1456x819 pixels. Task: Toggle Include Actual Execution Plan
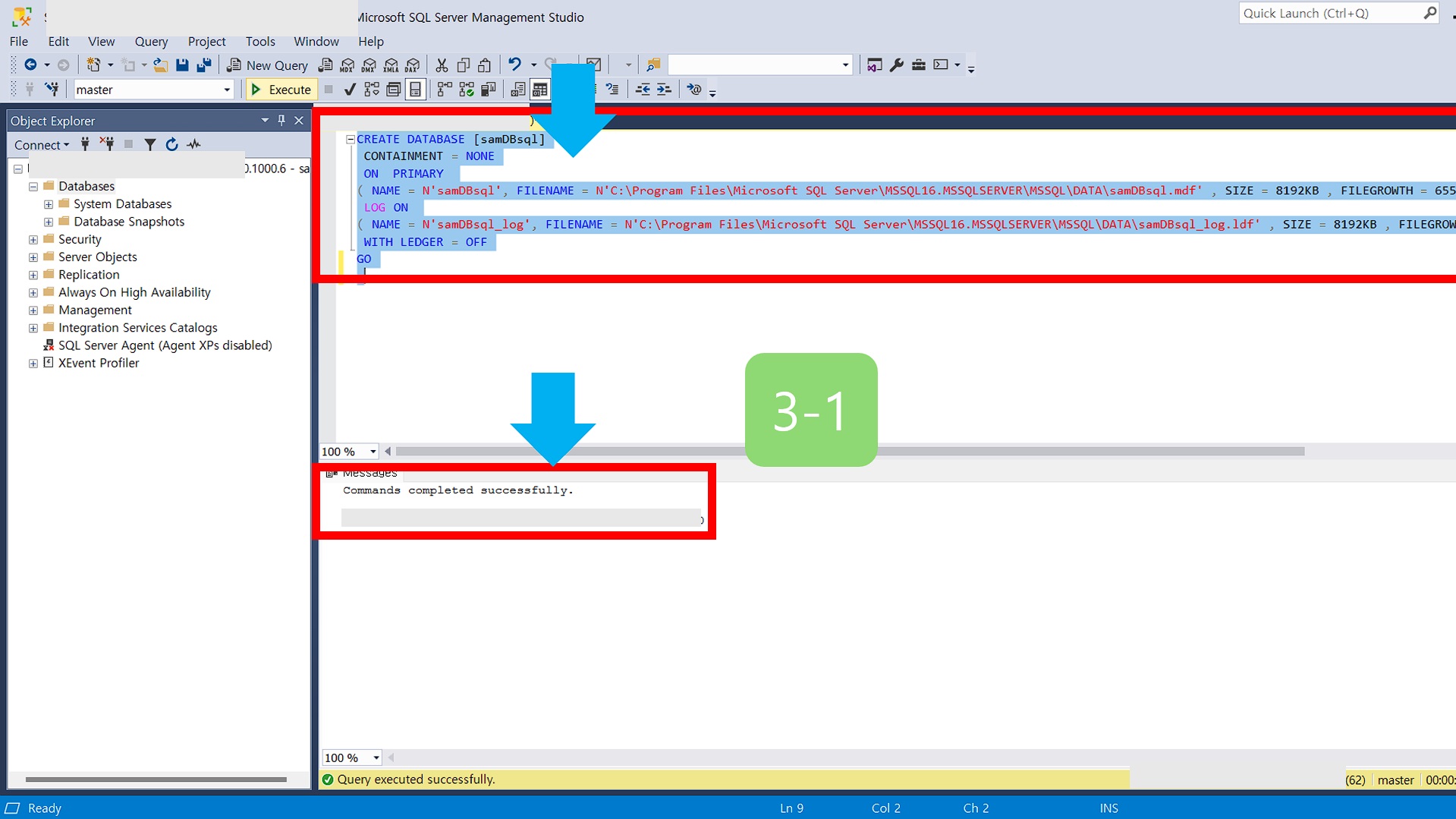(445, 90)
